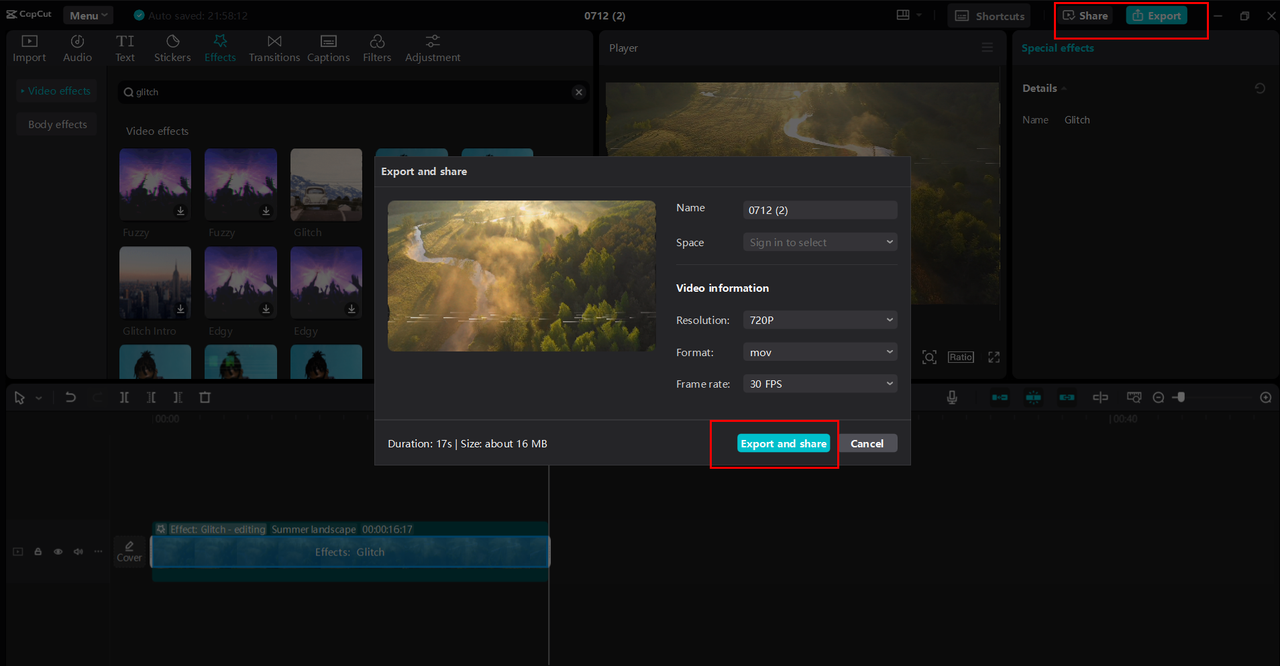Click the timeline zoom in plus icon
The width and height of the screenshot is (1280, 666).
[x=1266, y=397]
